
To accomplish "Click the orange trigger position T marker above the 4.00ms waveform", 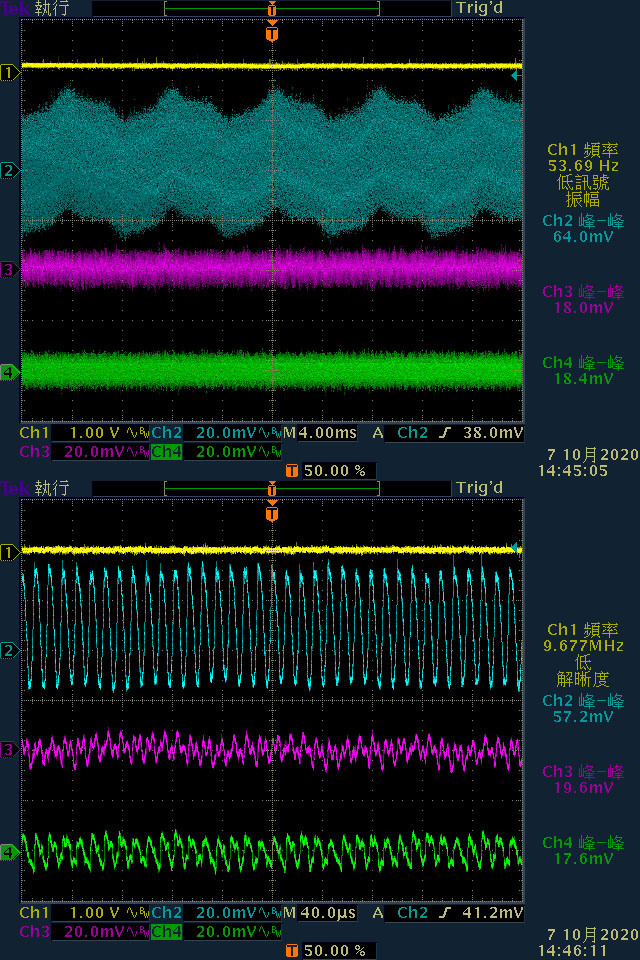I will pyautogui.click(x=272, y=32).
